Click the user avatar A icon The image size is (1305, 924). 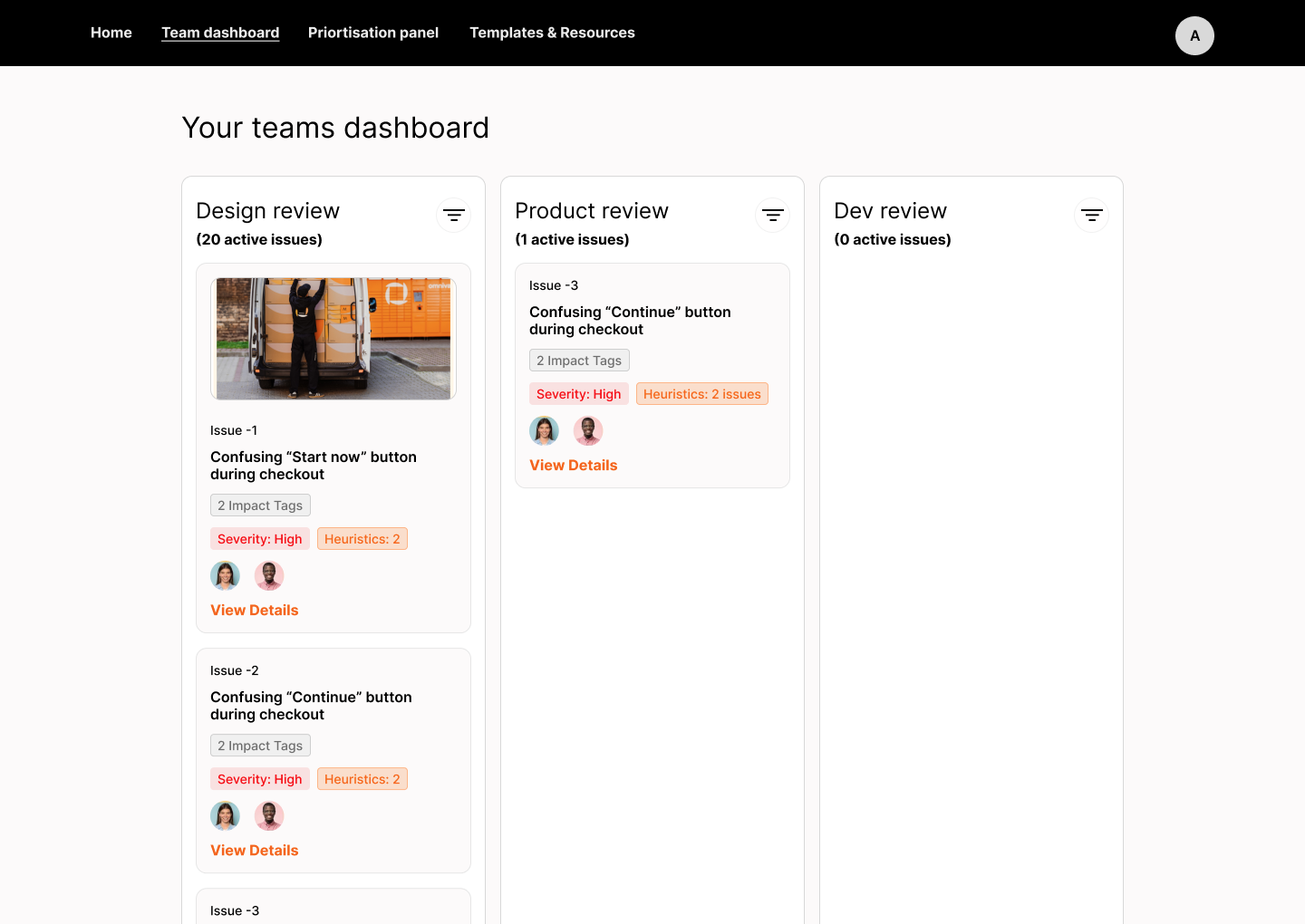[x=1194, y=36]
